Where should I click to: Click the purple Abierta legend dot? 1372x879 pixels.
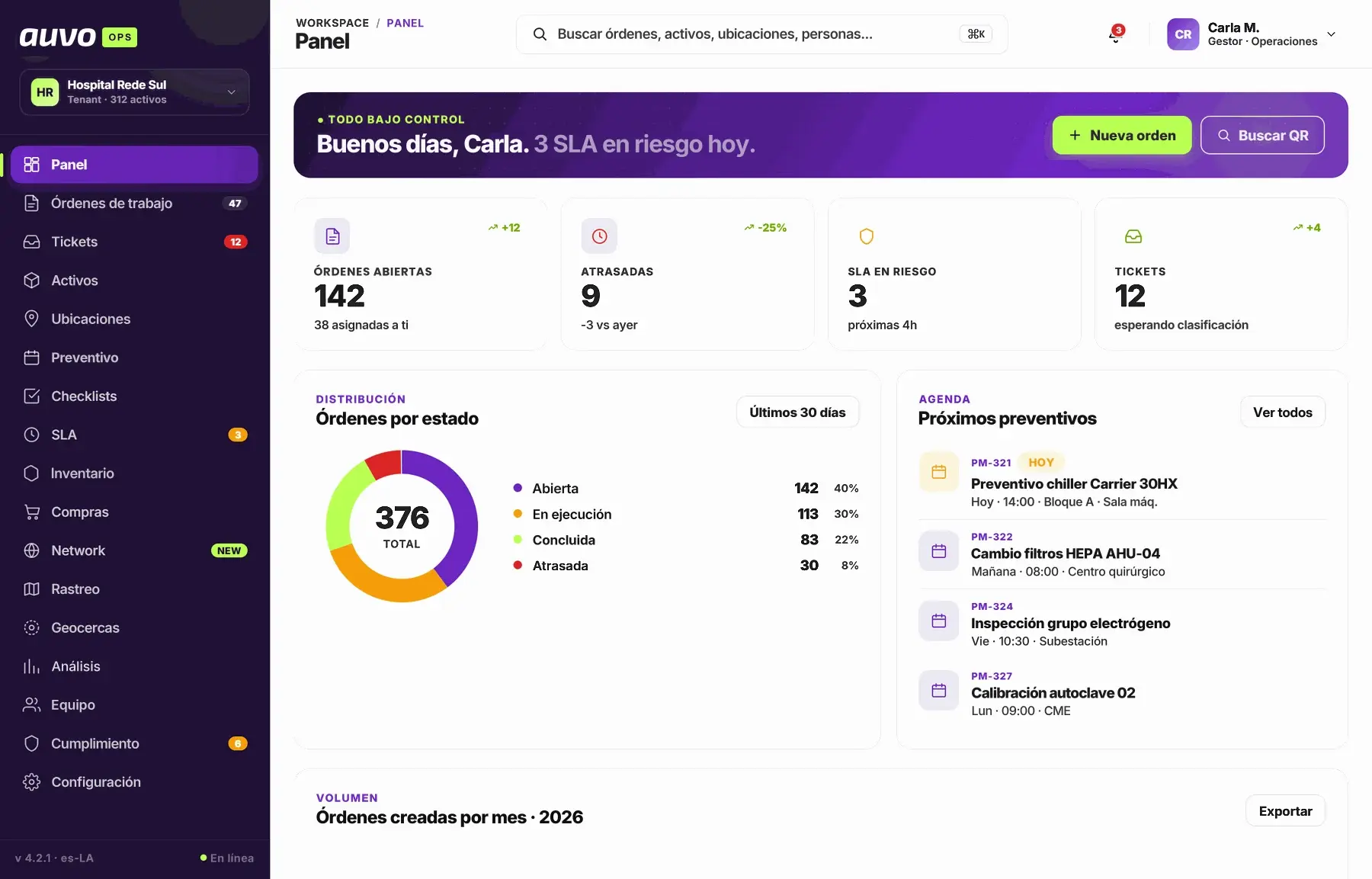pos(518,488)
